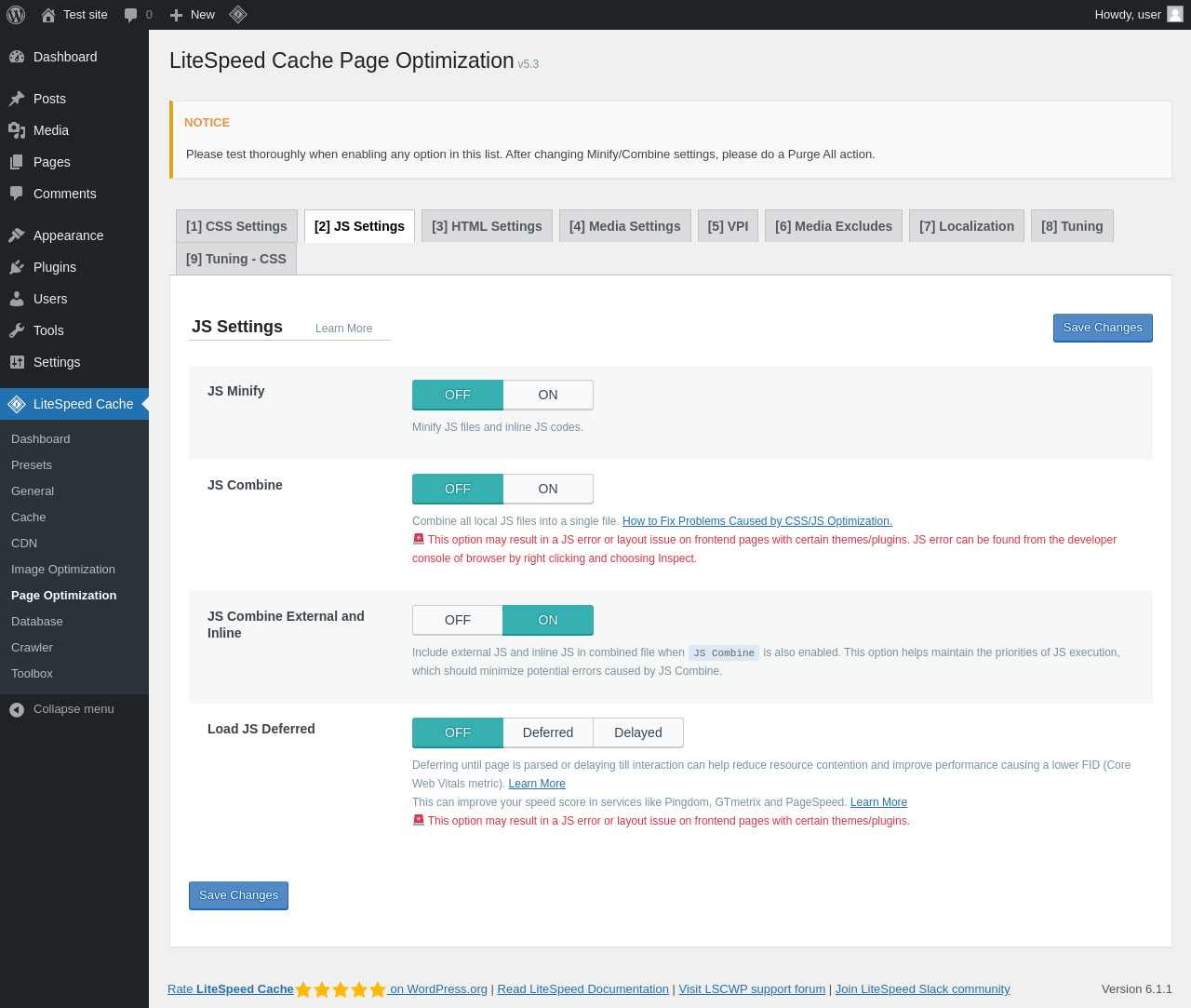Open the Media Excludes tab
1191x1008 pixels.
click(x=833, y=226)
